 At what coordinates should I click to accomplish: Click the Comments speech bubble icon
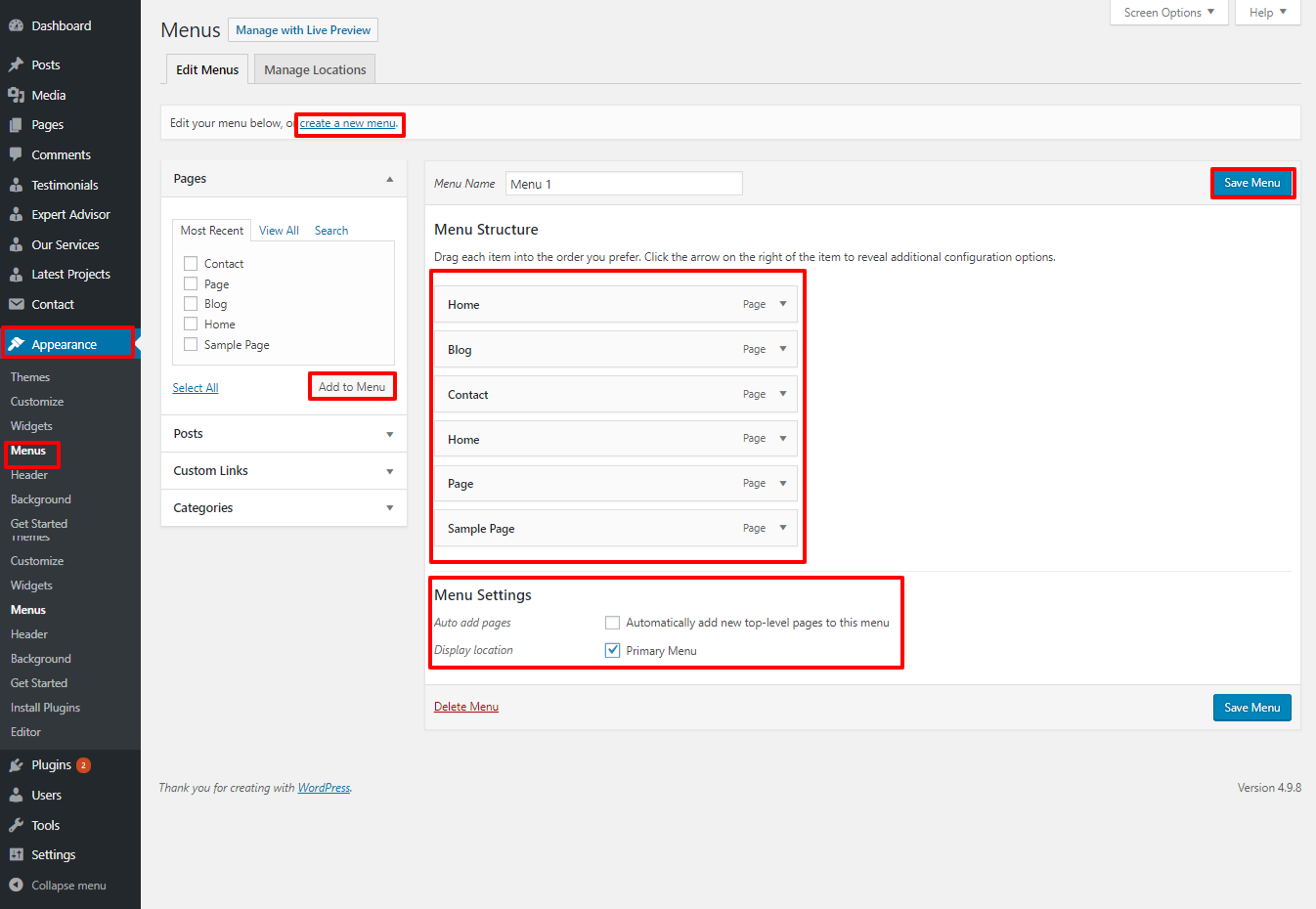tap(16, 155)
